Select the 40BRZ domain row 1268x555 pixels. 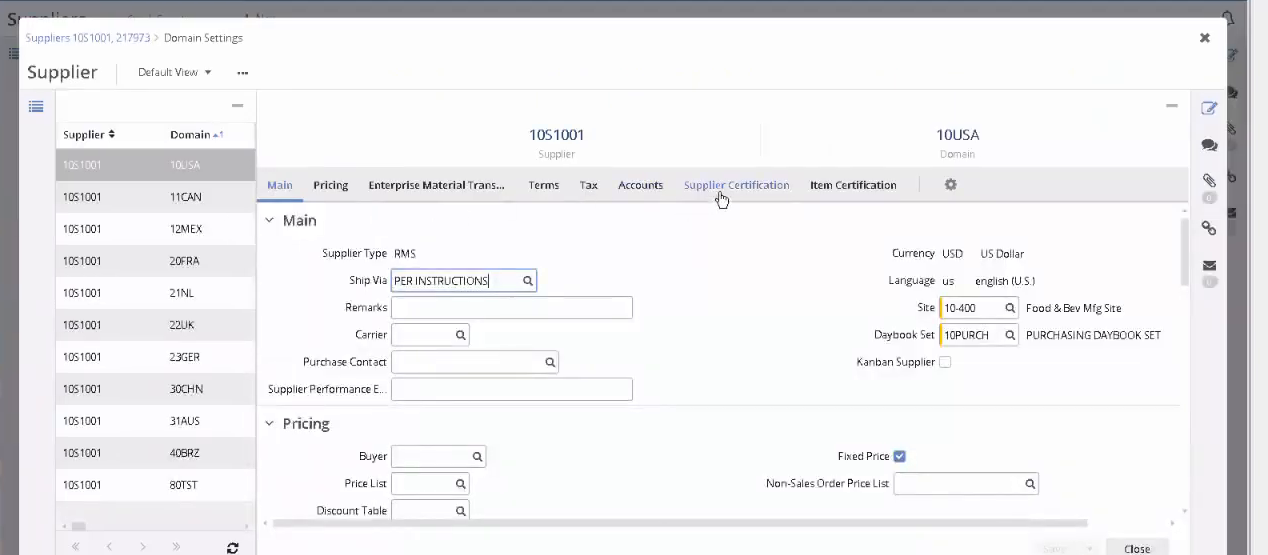point(155,453)
